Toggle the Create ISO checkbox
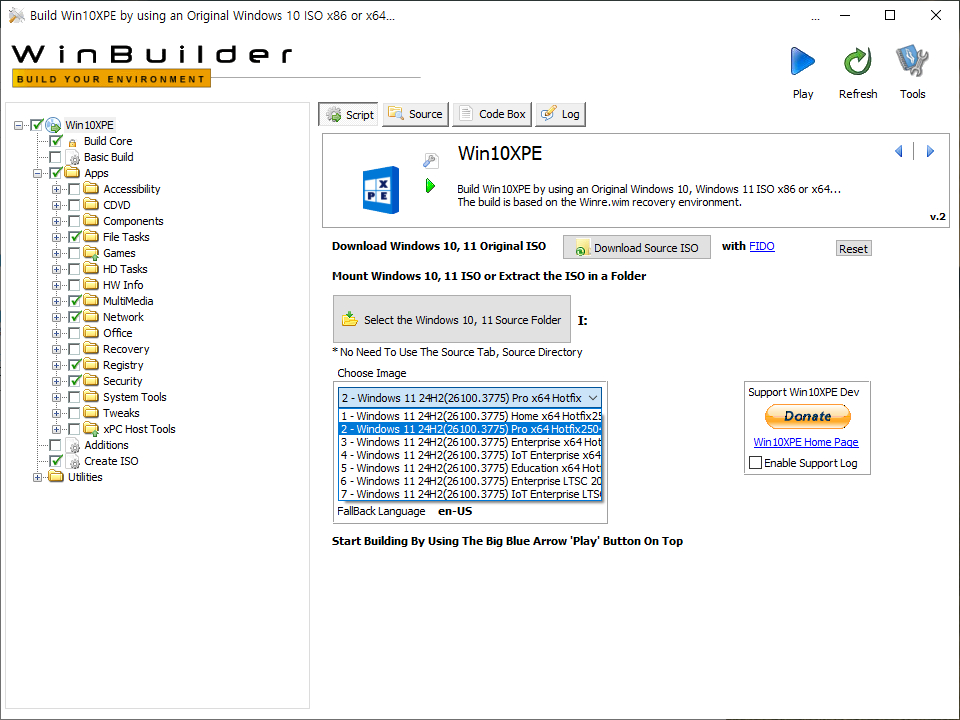 (55, 461)
